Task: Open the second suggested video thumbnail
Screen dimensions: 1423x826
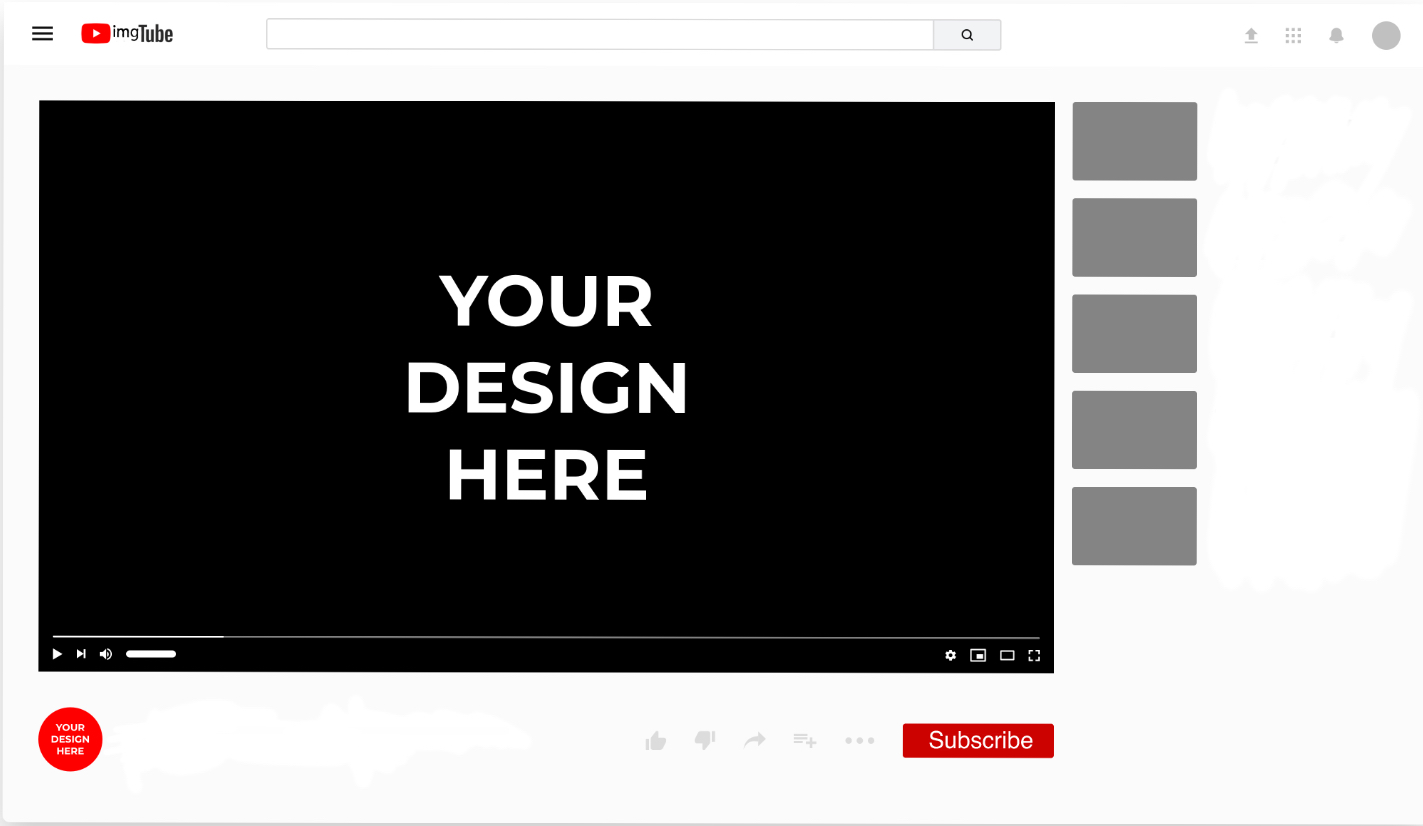Action: click(x=1134, y=237)
